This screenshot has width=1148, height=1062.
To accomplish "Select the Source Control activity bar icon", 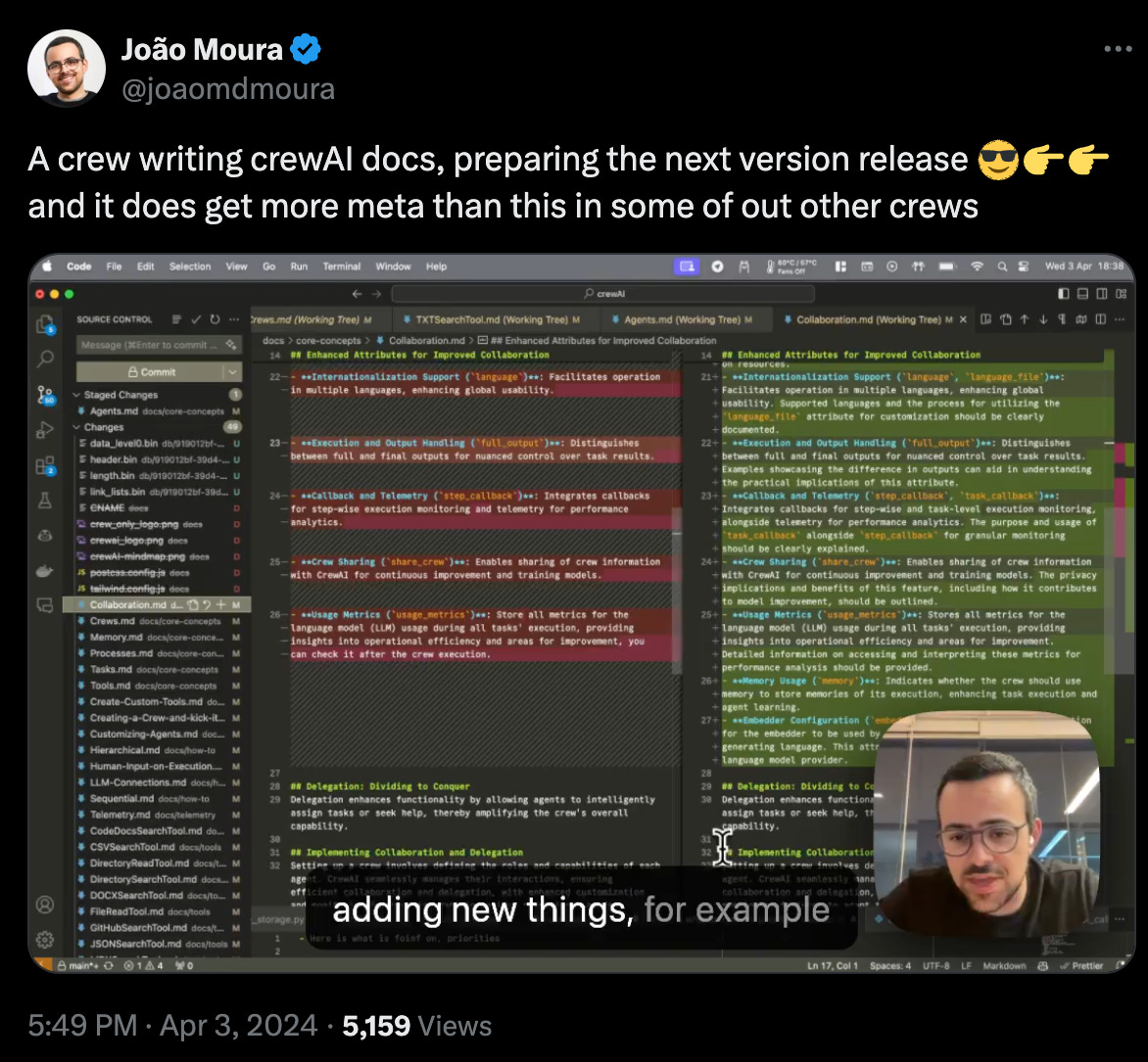I will tap(45, 395).
